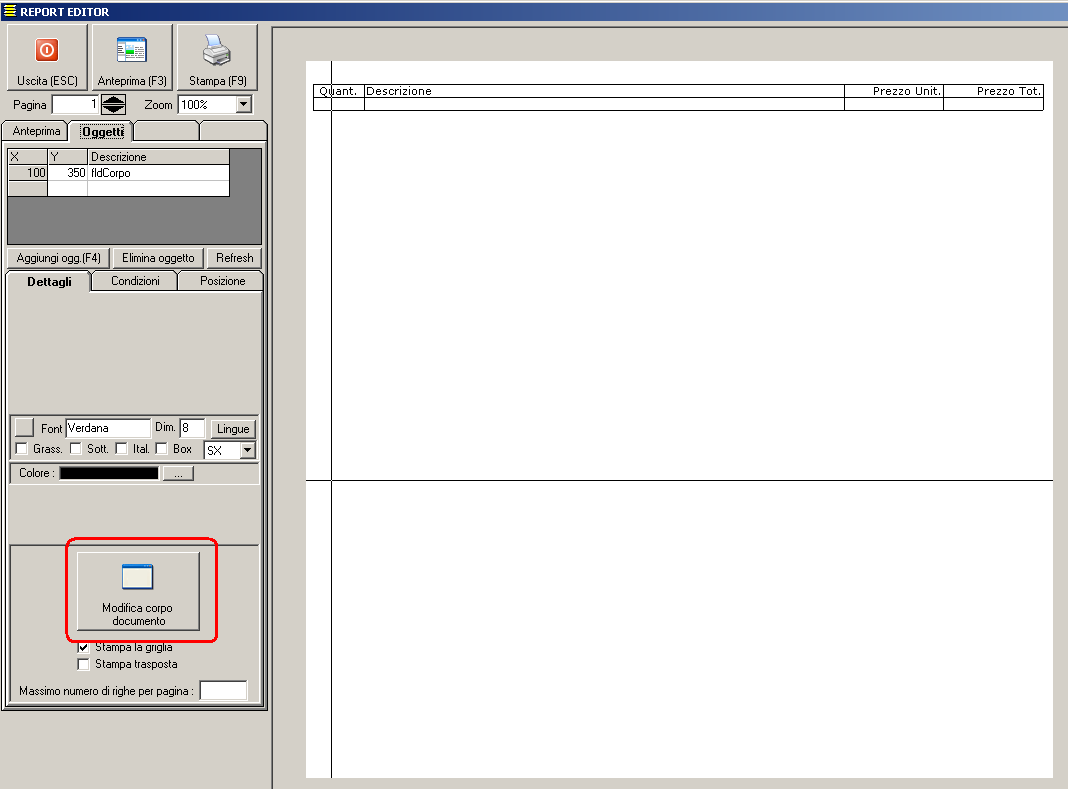Select the fldCorpo row description

coord(158,173)
